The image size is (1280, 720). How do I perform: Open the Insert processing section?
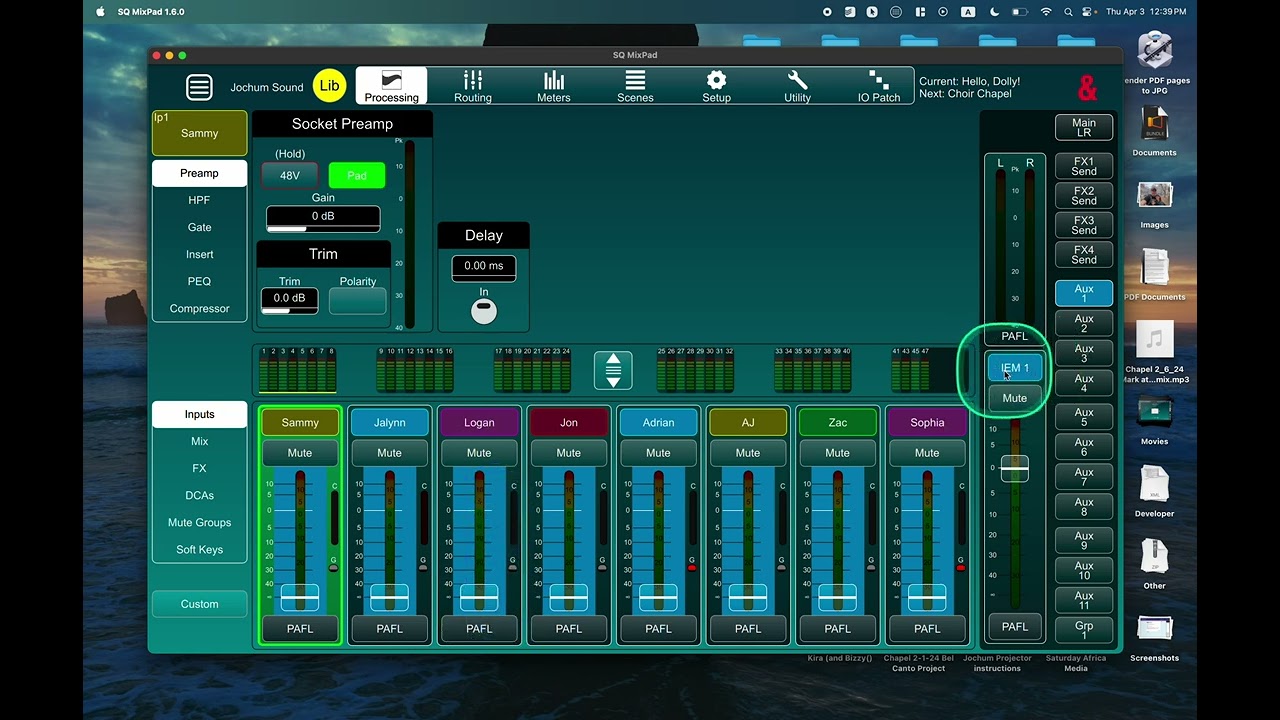pos(199,254)
